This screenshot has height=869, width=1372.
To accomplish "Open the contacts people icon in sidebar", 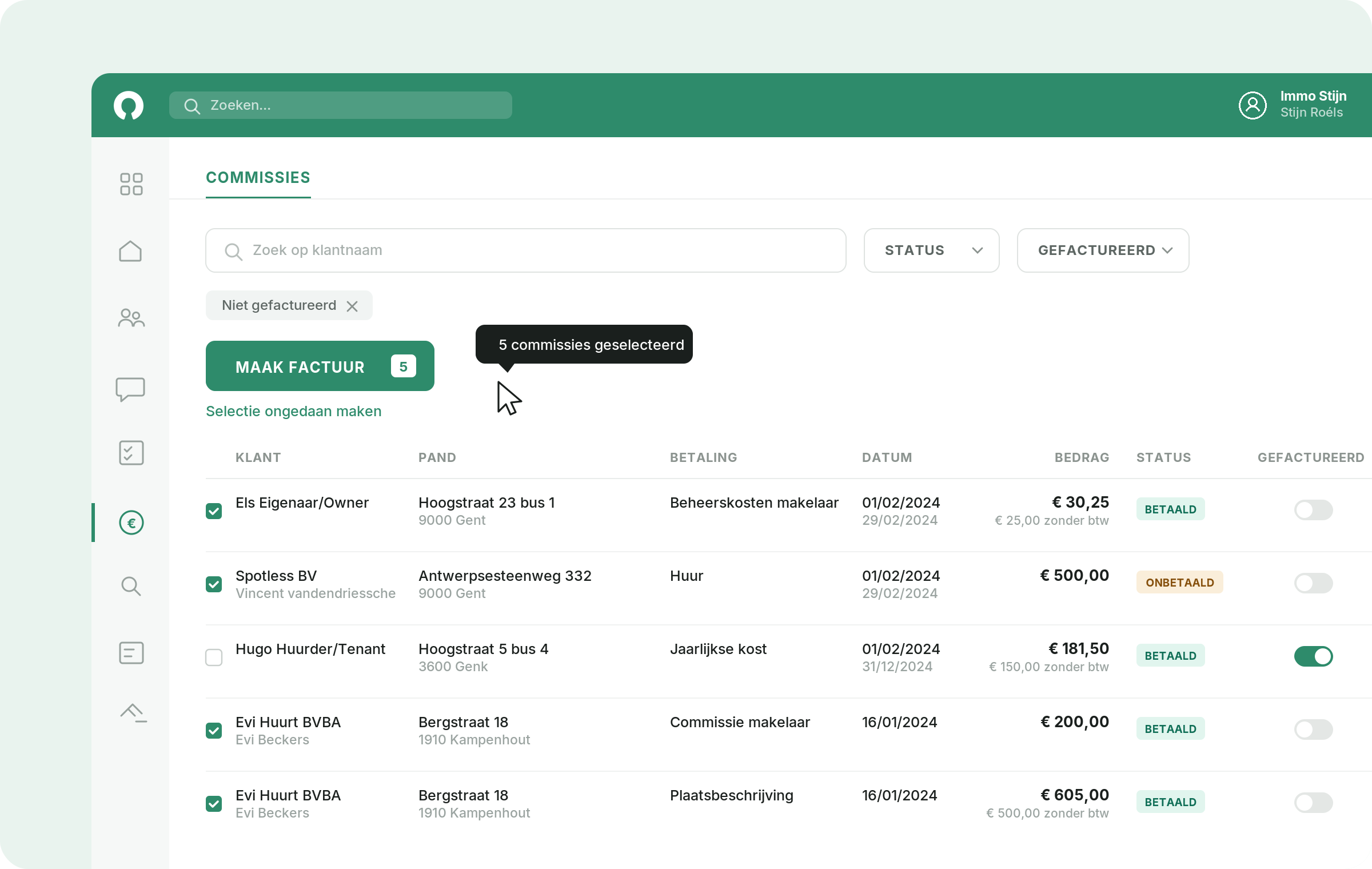I will (x=131, y=318).
